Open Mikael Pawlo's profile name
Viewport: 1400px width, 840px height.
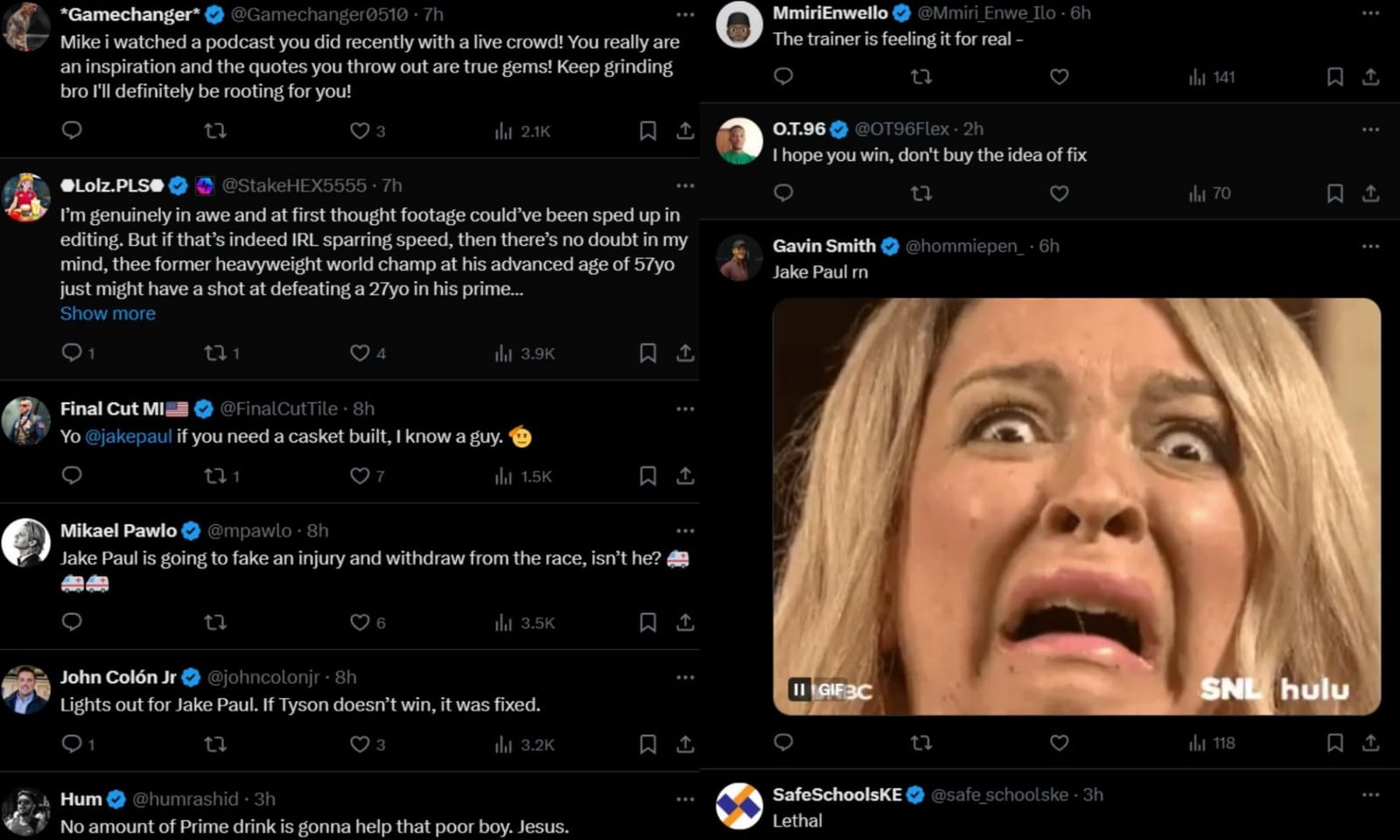(118, 530)
